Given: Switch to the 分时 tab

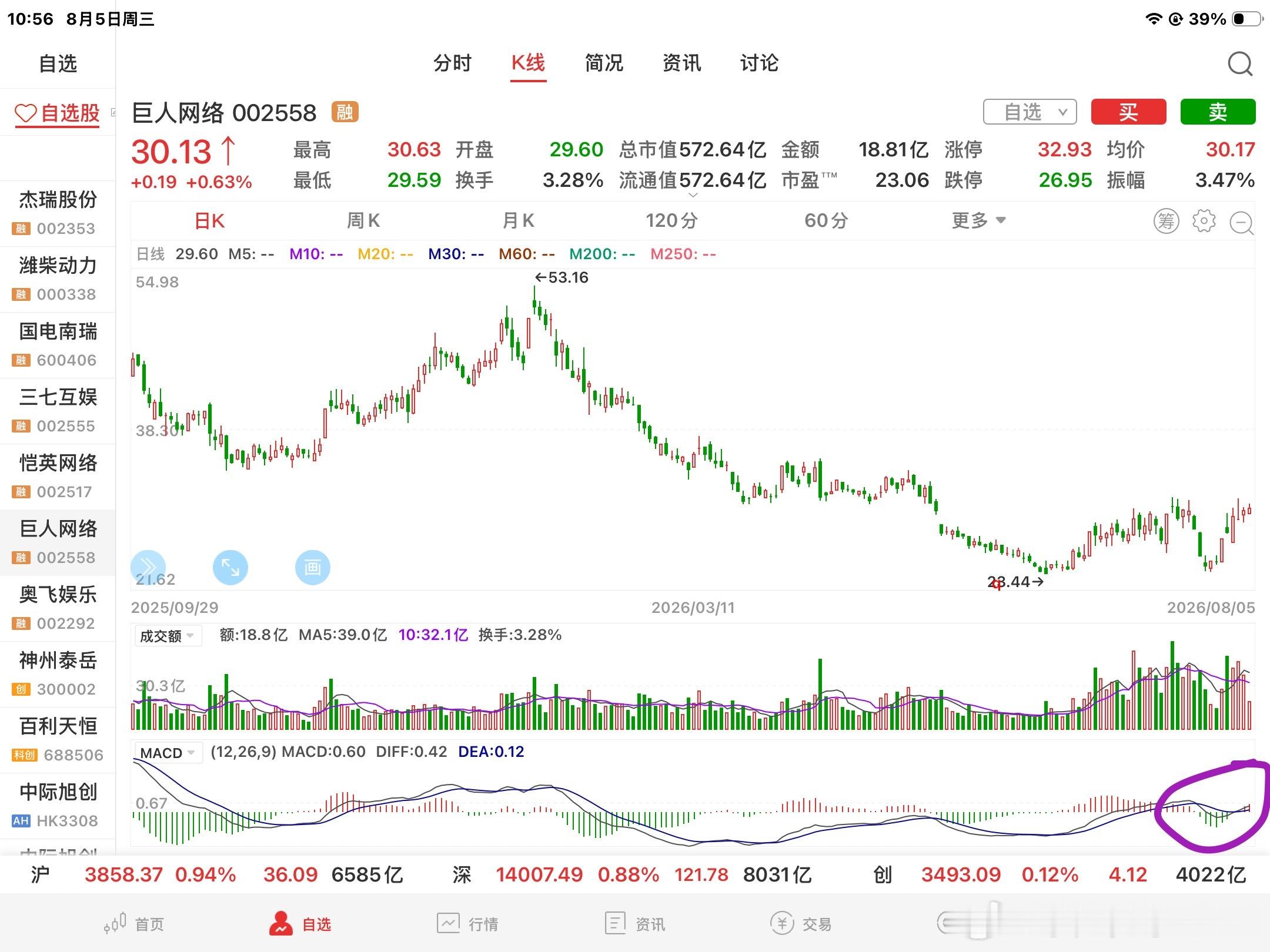Looking at the screenshot, I should [452, 63].
